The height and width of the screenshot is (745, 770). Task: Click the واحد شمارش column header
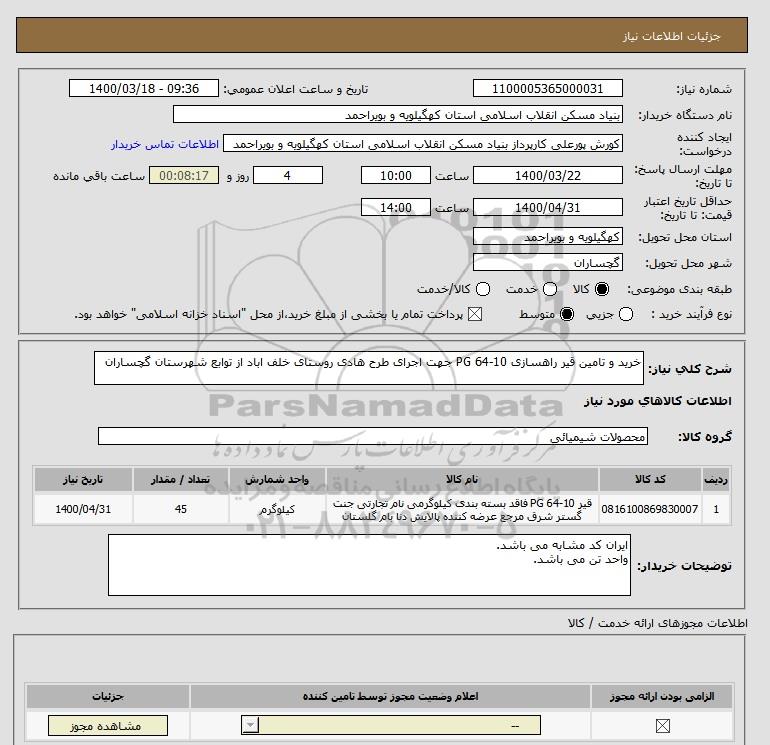click(277, 479)
